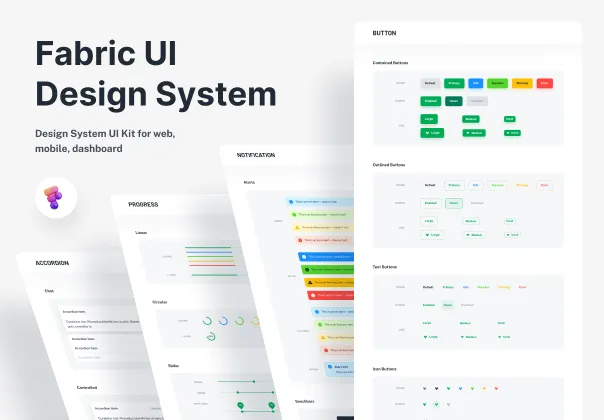The image size is (604, 420).
Task: Click the info icon in solid blue alert
Action: (x=304, y=257)
